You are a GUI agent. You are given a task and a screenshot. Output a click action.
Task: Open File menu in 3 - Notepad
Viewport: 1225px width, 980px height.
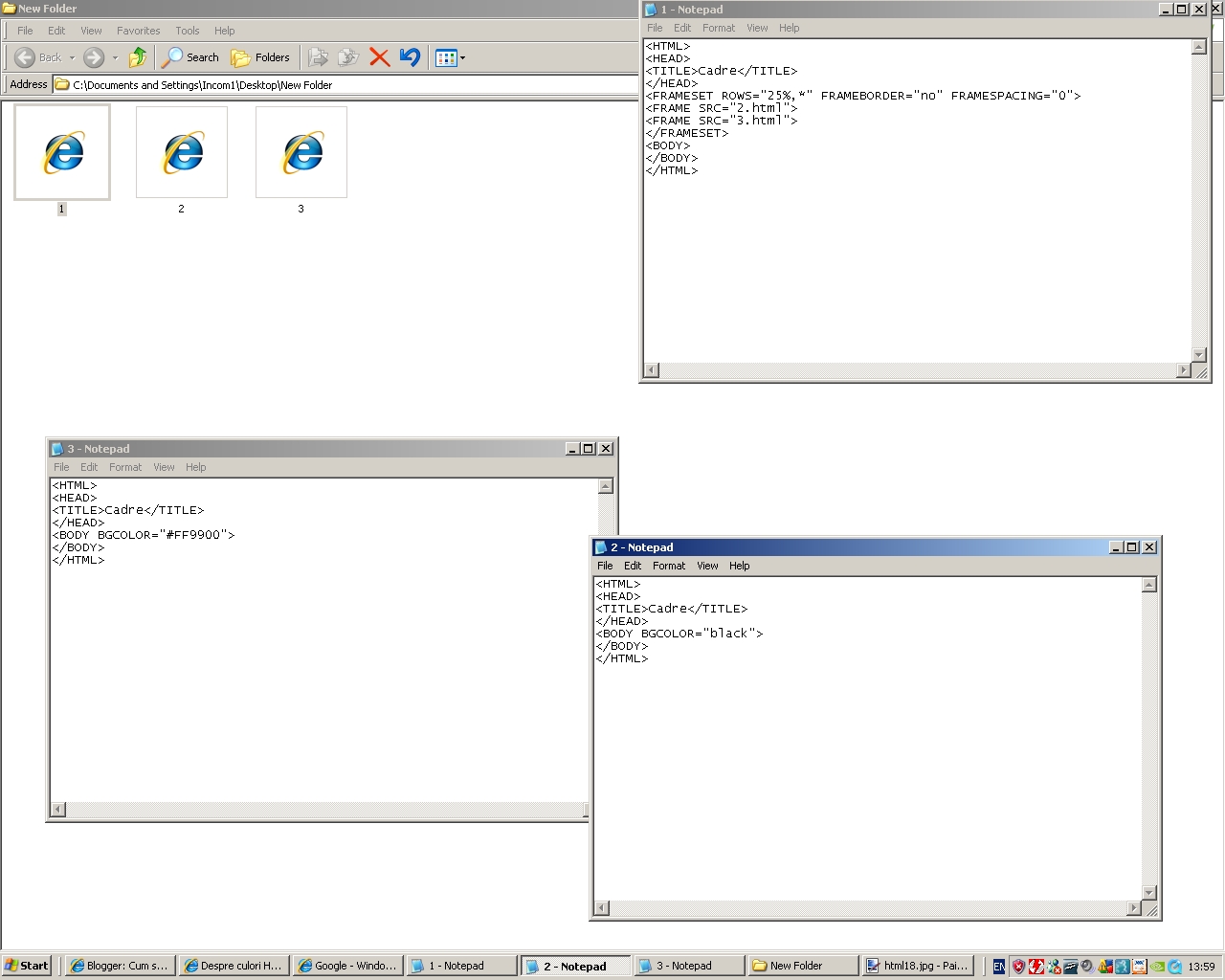61,467
